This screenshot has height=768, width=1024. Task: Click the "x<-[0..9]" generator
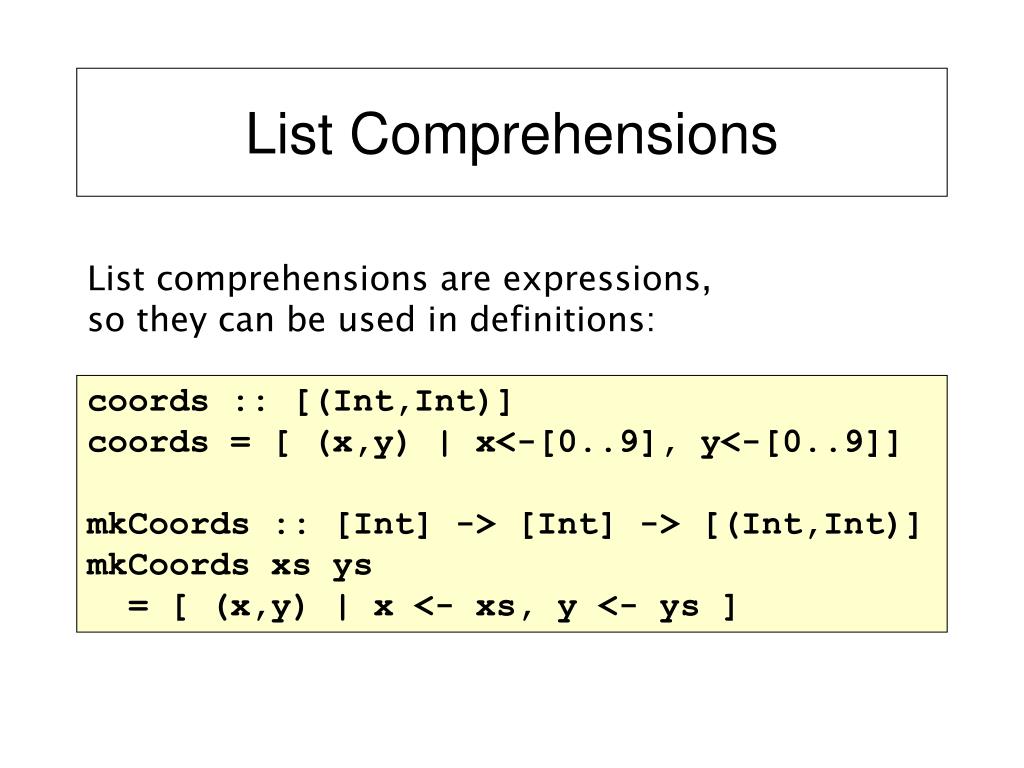point(566,443)
